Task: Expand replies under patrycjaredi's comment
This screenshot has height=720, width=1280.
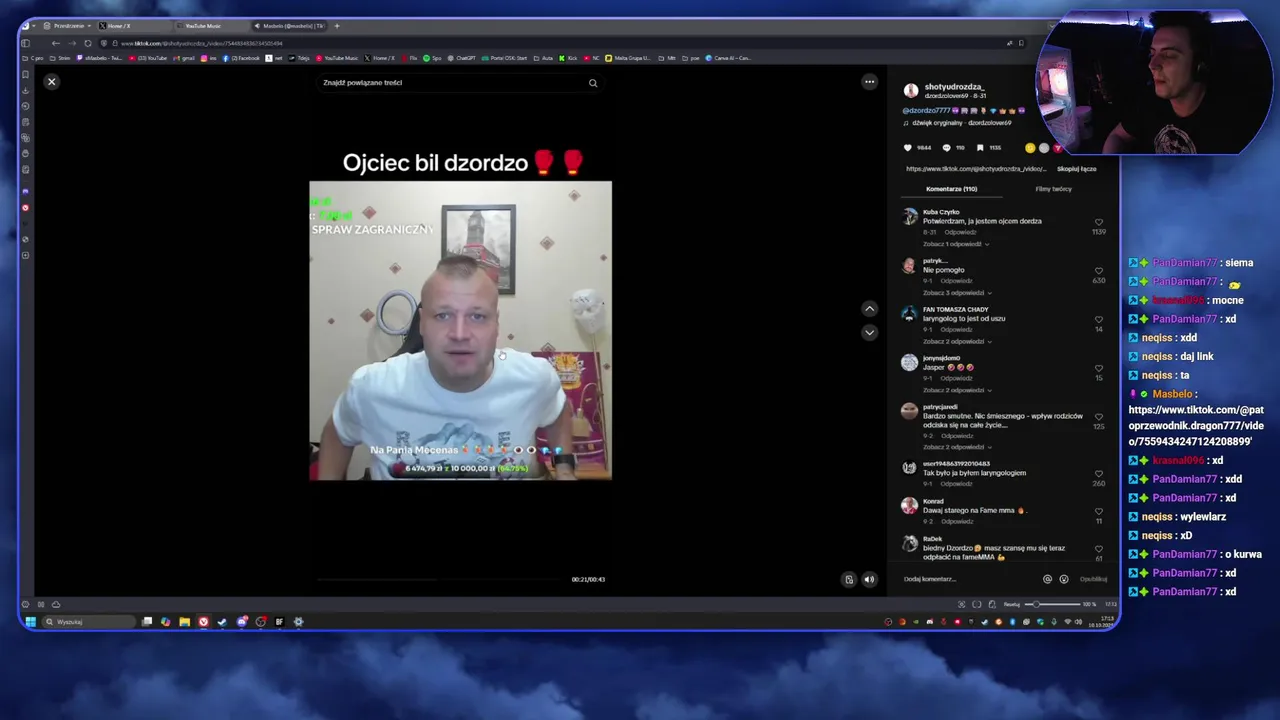Action: click(956, 447)
